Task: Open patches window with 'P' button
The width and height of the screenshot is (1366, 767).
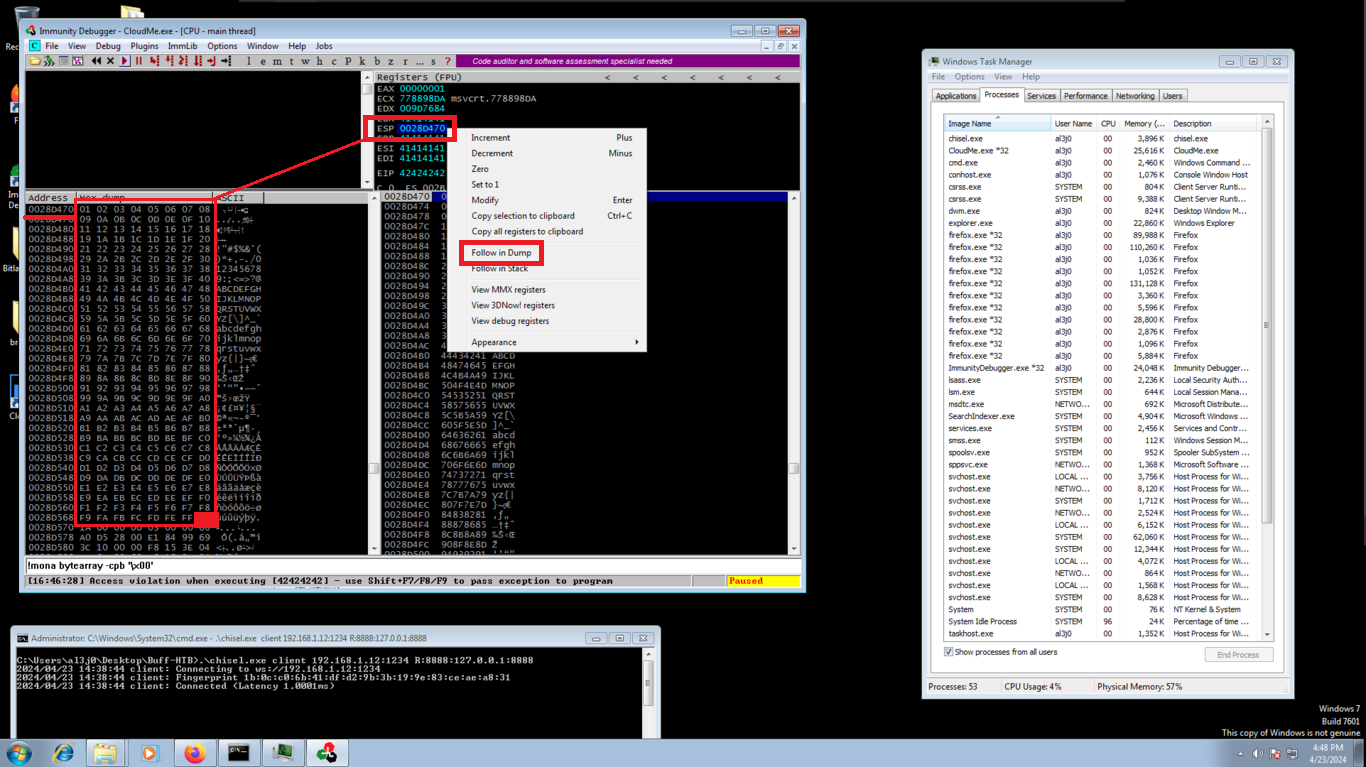Action: 348,61
